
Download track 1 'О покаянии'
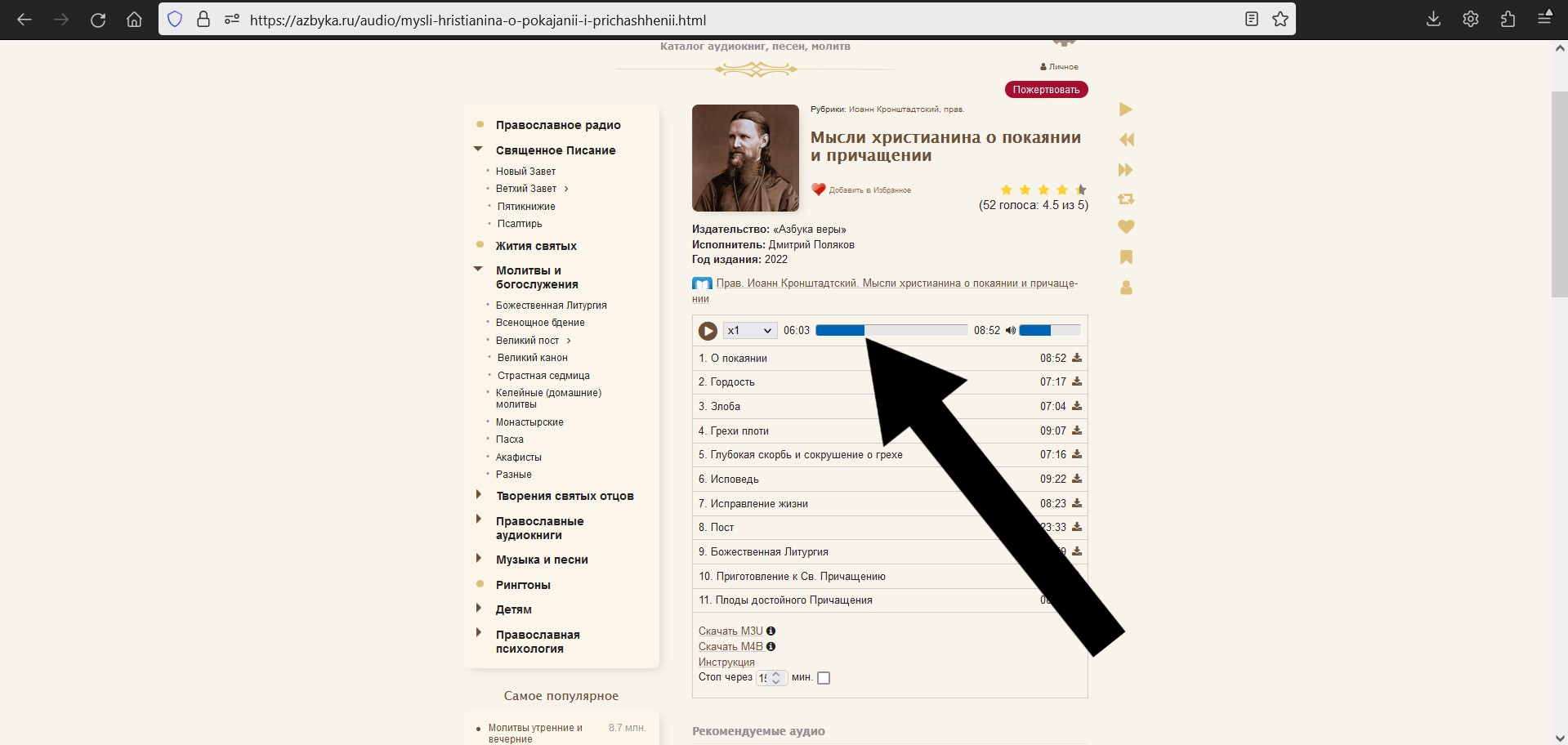tap(1077, 358)
